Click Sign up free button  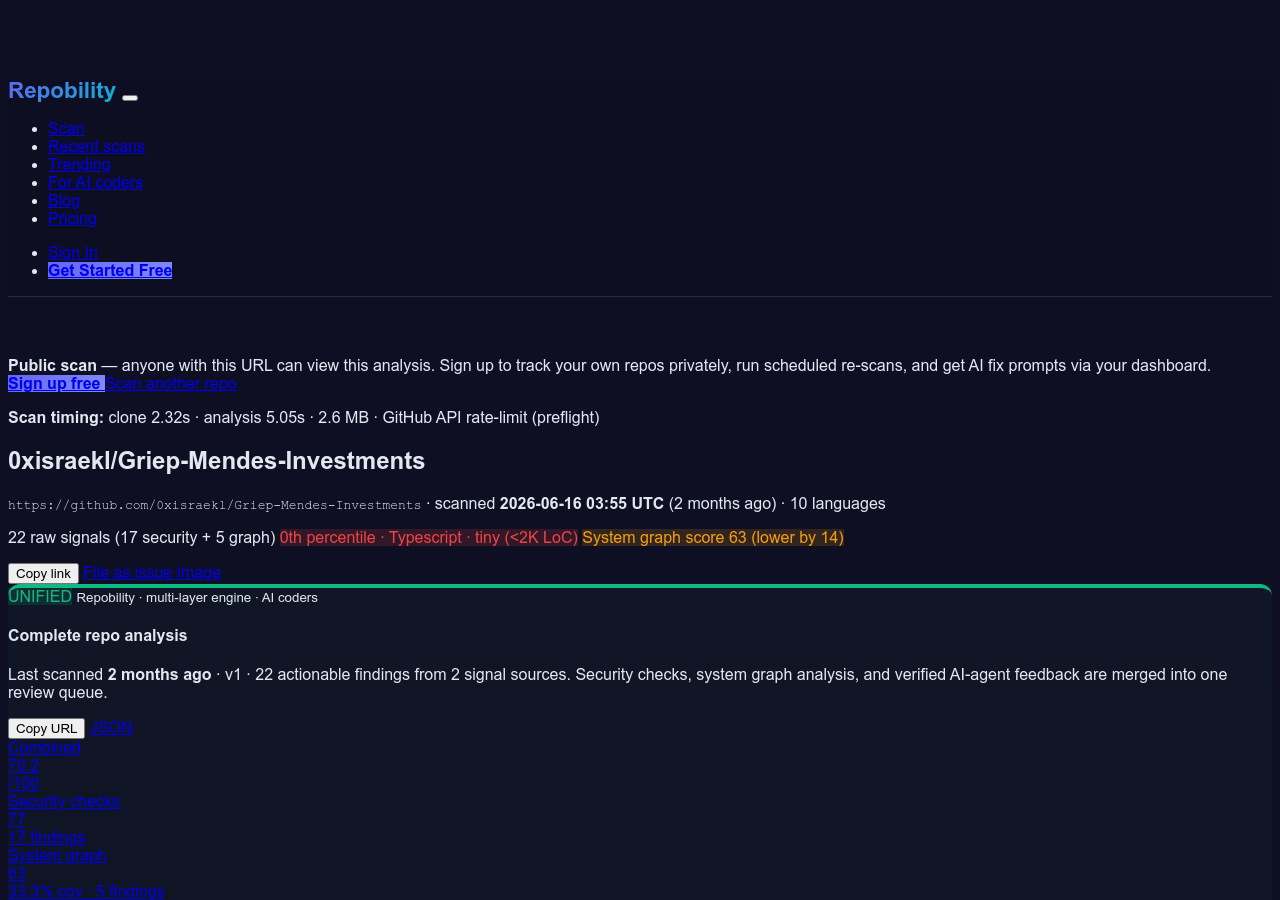(56, 383)
